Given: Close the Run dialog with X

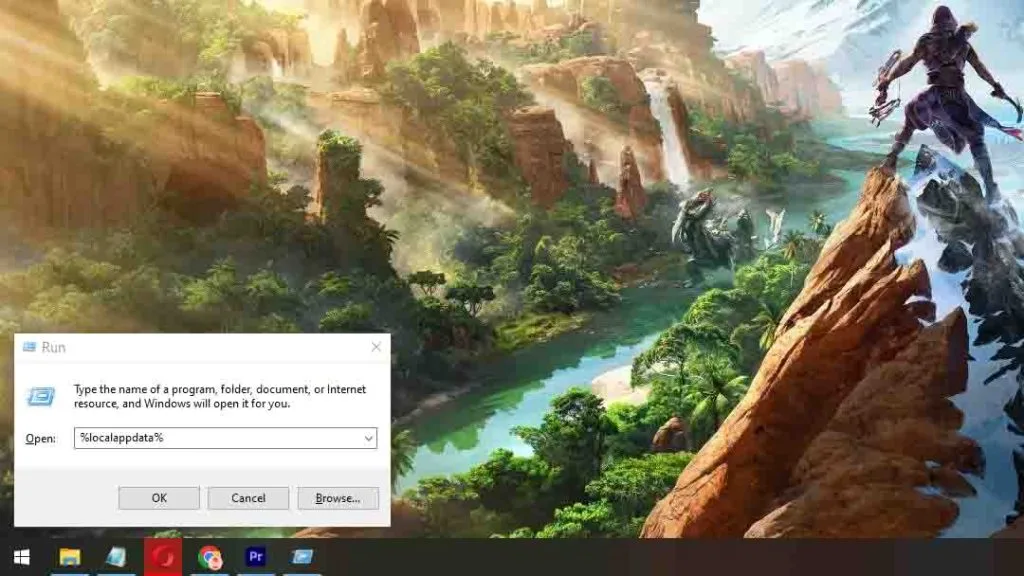Looking at the screenshot, I should pos(376,347).
